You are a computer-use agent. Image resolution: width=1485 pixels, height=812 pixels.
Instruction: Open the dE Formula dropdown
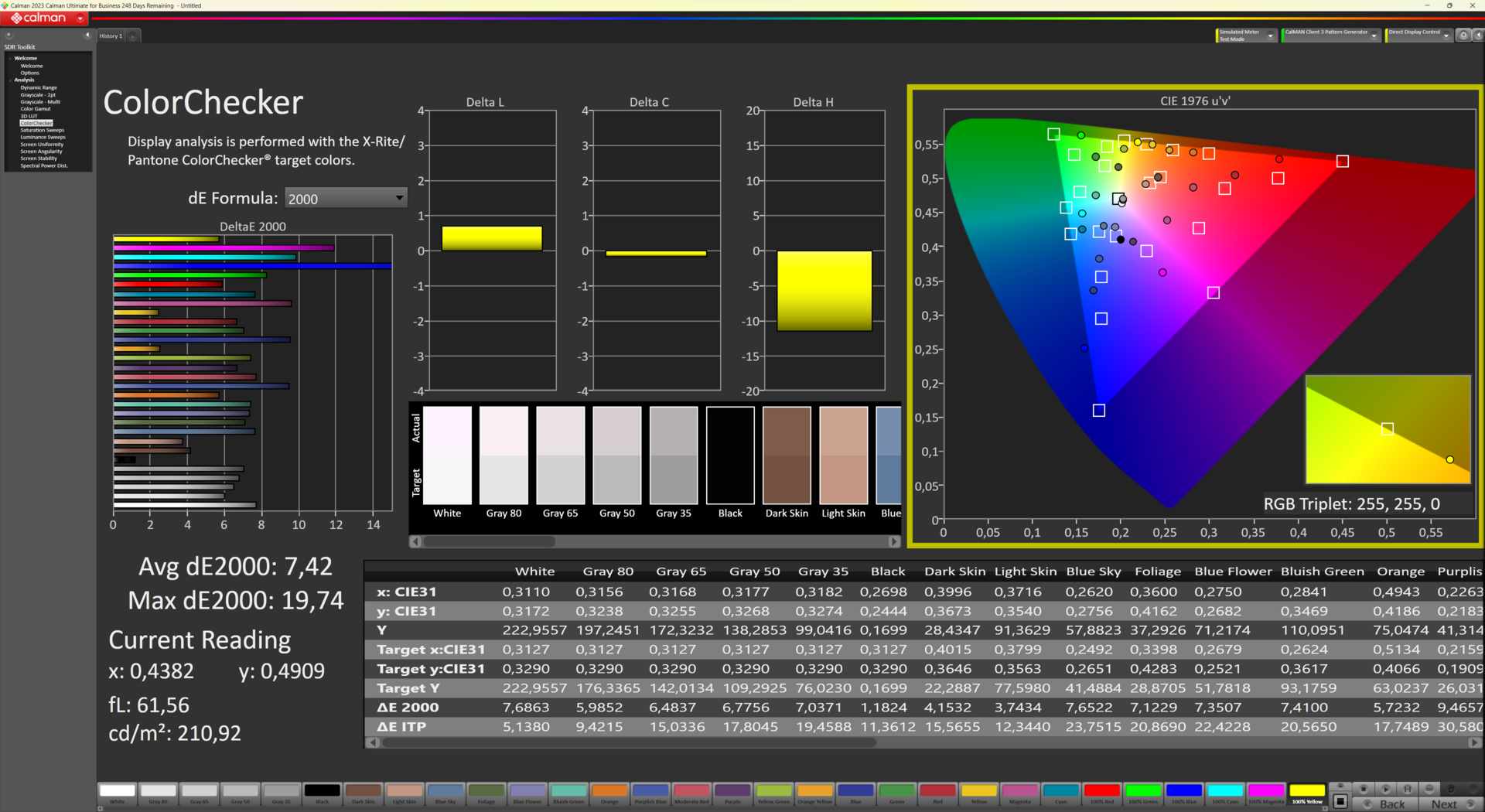point(345,199)
